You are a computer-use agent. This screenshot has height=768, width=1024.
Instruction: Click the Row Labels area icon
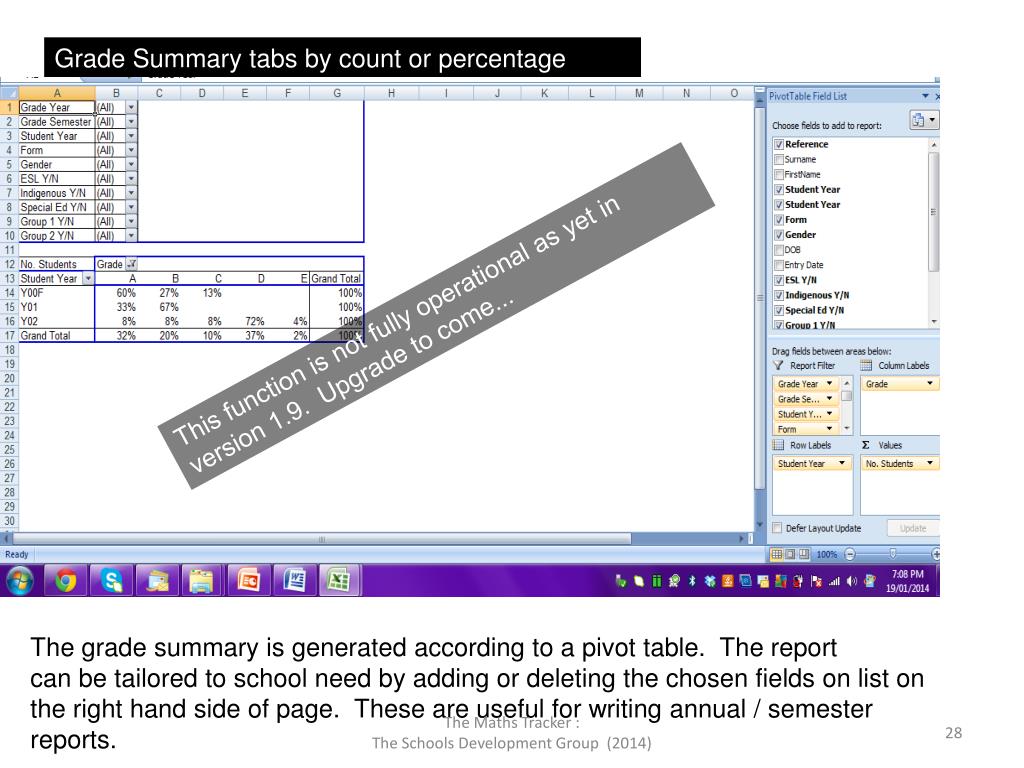click(778, 445)
